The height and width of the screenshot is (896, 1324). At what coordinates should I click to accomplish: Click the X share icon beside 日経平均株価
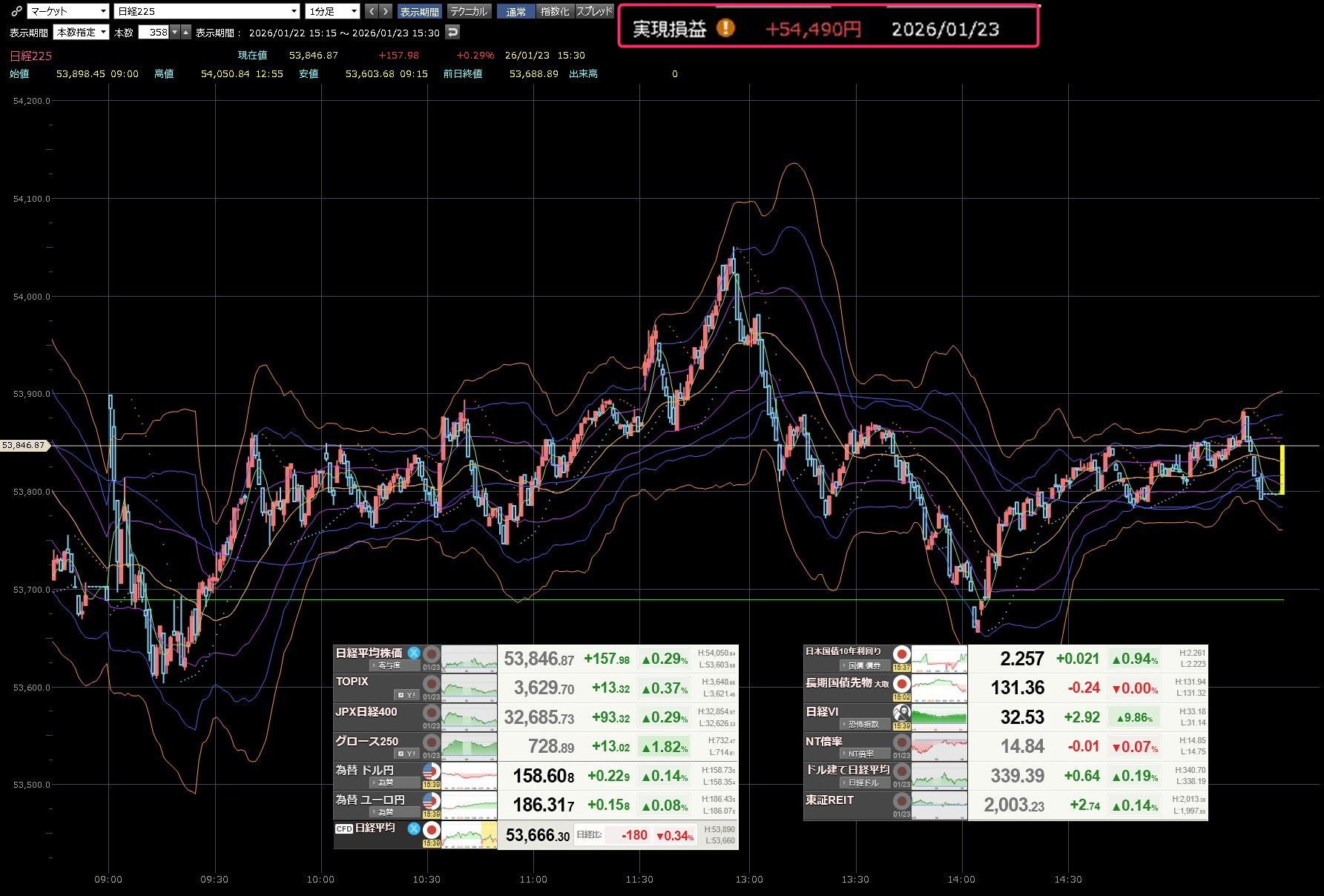(x=414, y=653)
